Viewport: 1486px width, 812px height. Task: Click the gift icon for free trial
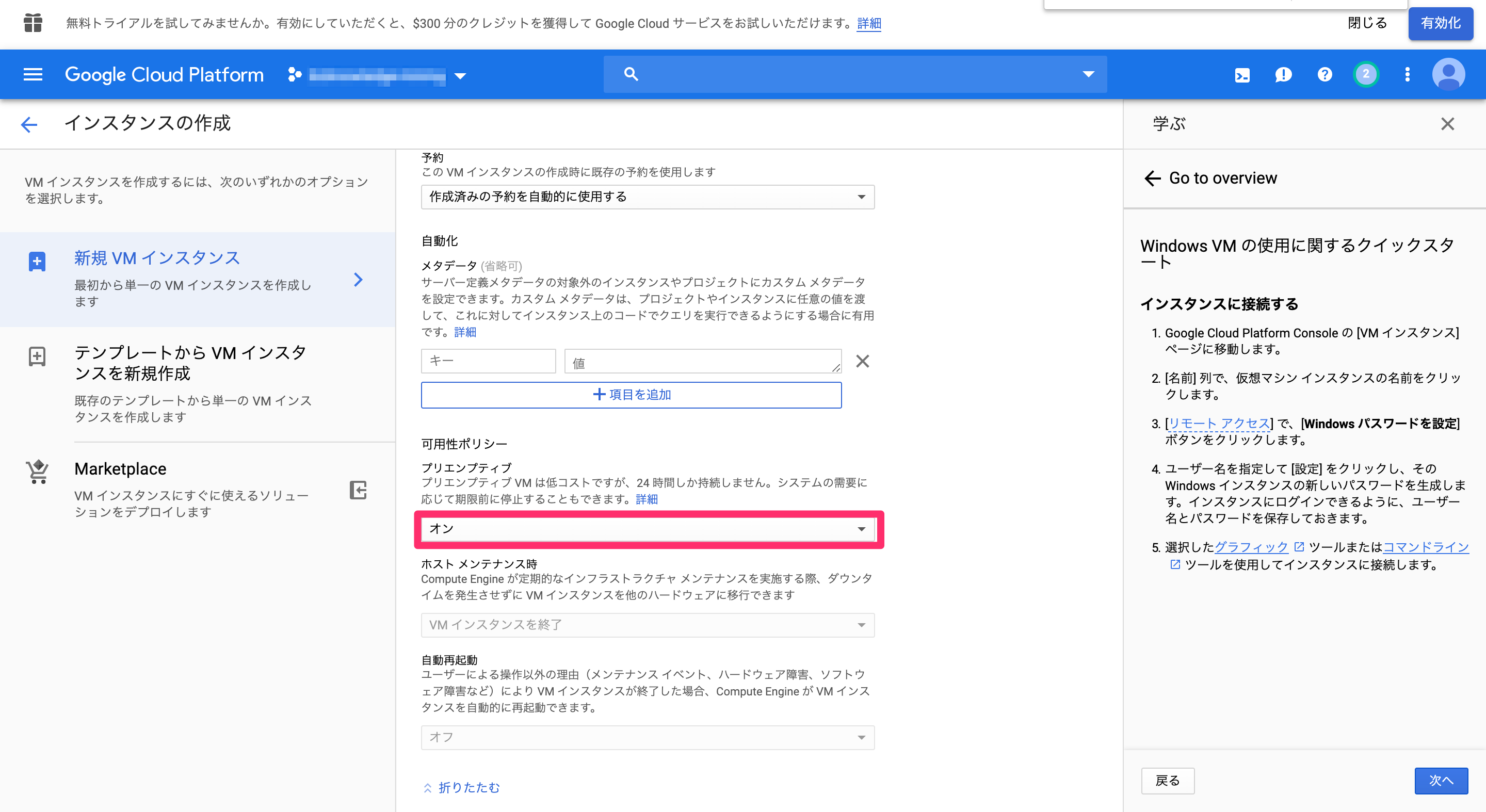pyautogui.click(x=33, y=24)
